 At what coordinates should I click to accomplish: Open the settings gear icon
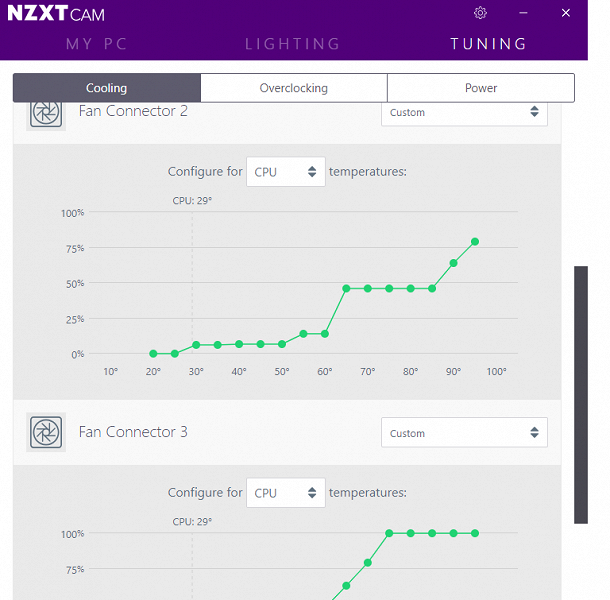pos(481,13)
